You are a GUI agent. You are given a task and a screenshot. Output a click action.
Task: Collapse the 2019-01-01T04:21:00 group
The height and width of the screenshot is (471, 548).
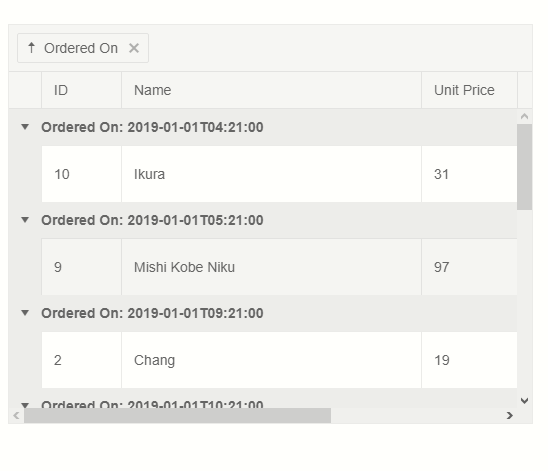[x=25, y=127]
